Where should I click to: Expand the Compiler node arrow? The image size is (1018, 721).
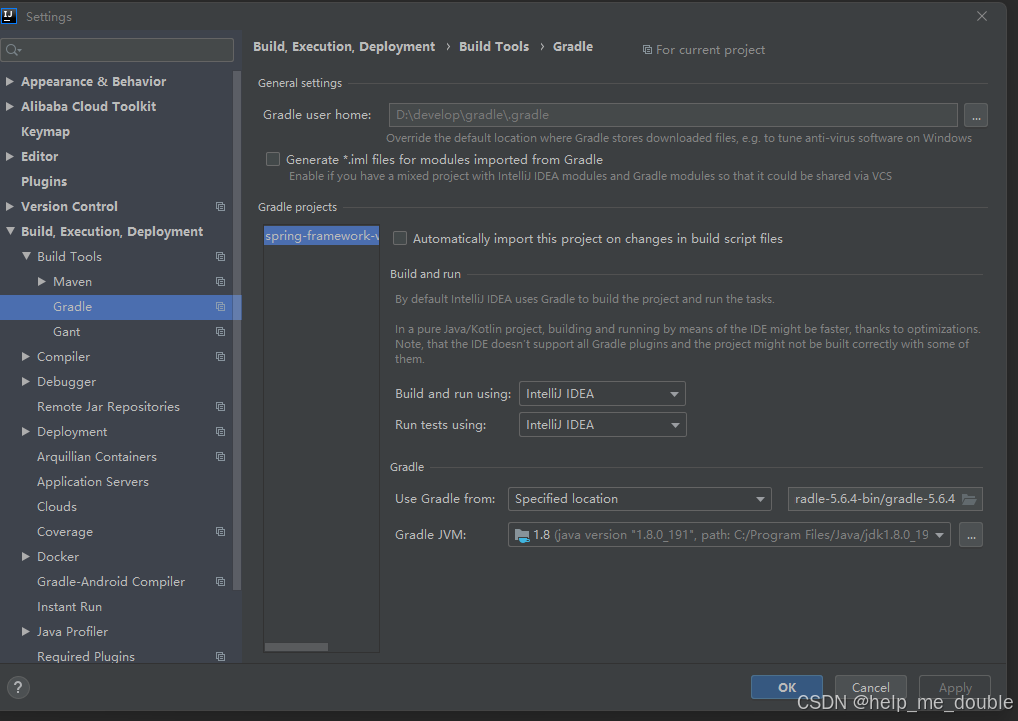[26, 356]
